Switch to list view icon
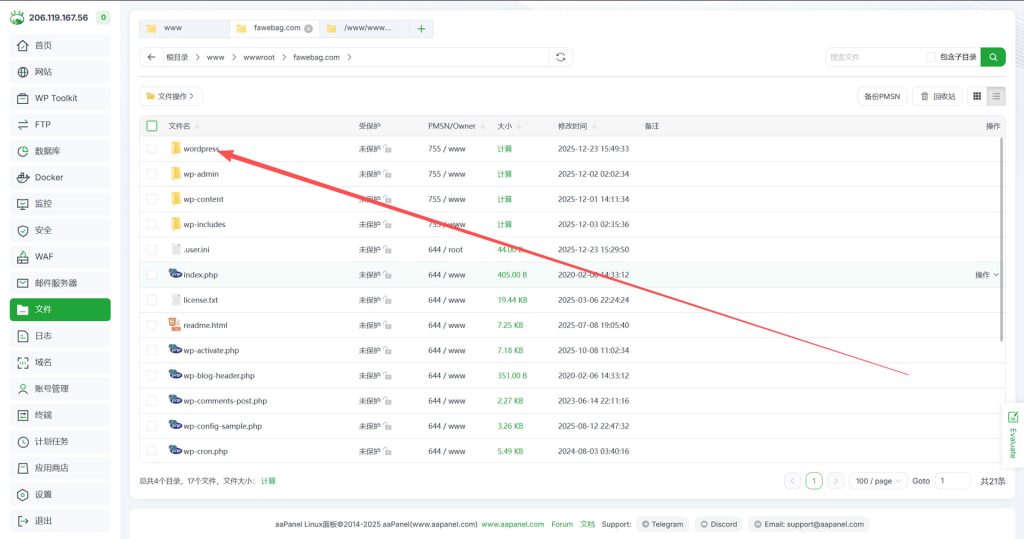Image resolution: width=1024 pixels, height=539 pixels. pyautogui.click(x=996, y=96)
